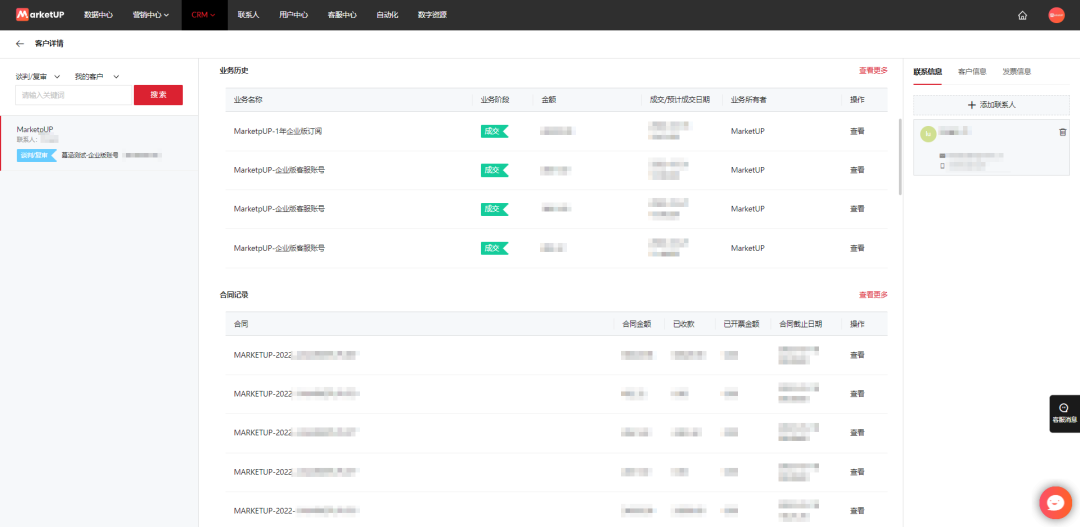Click the 成交/预计成交日期 column header
The height and width of the screenshot is (527, 1080).
pos(679,100)
